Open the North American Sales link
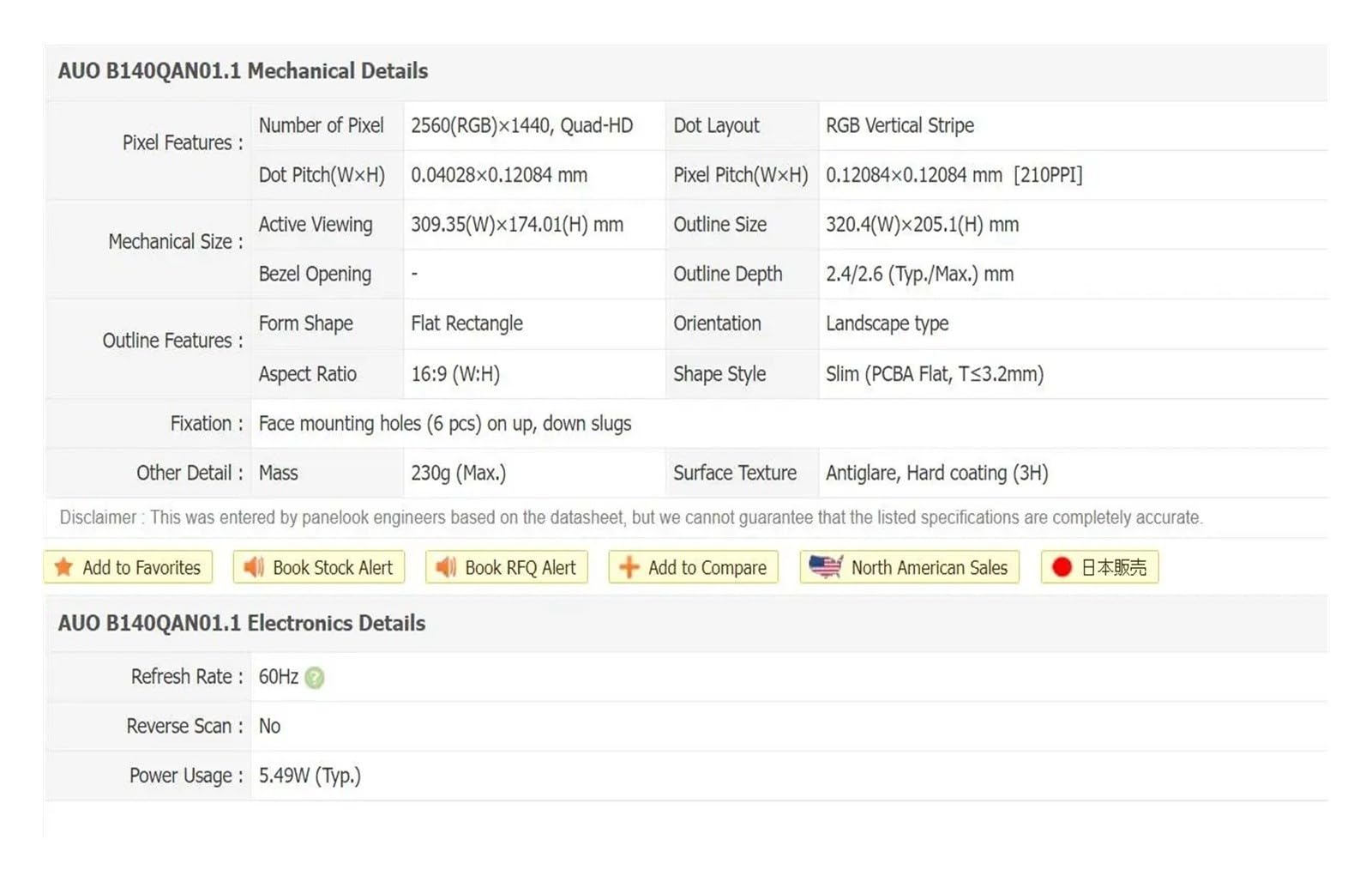Screen dimensions: 1372x882 (910, 567)
